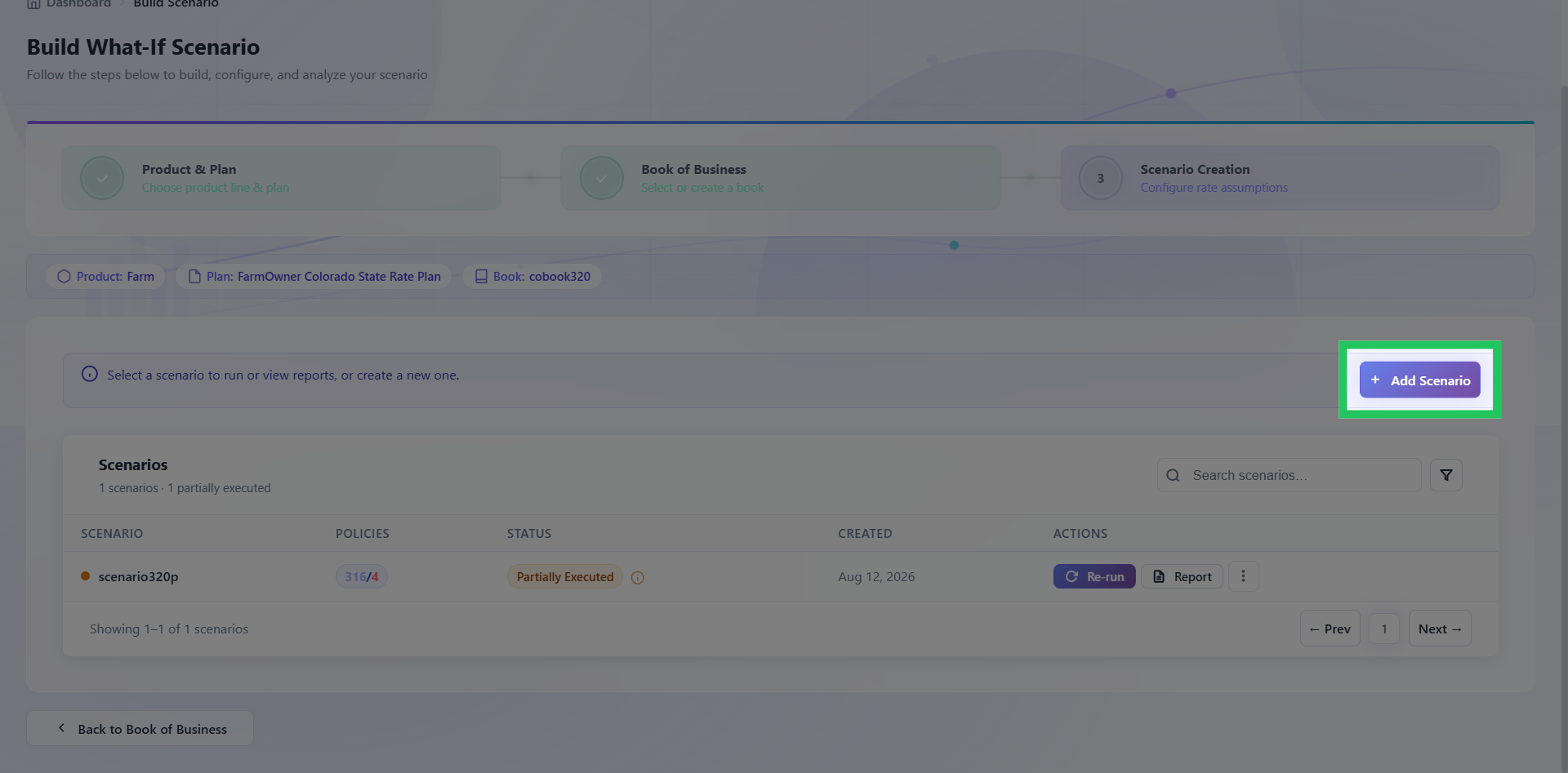
Task: Open the Book of Business step
Action: click(780, 178)
